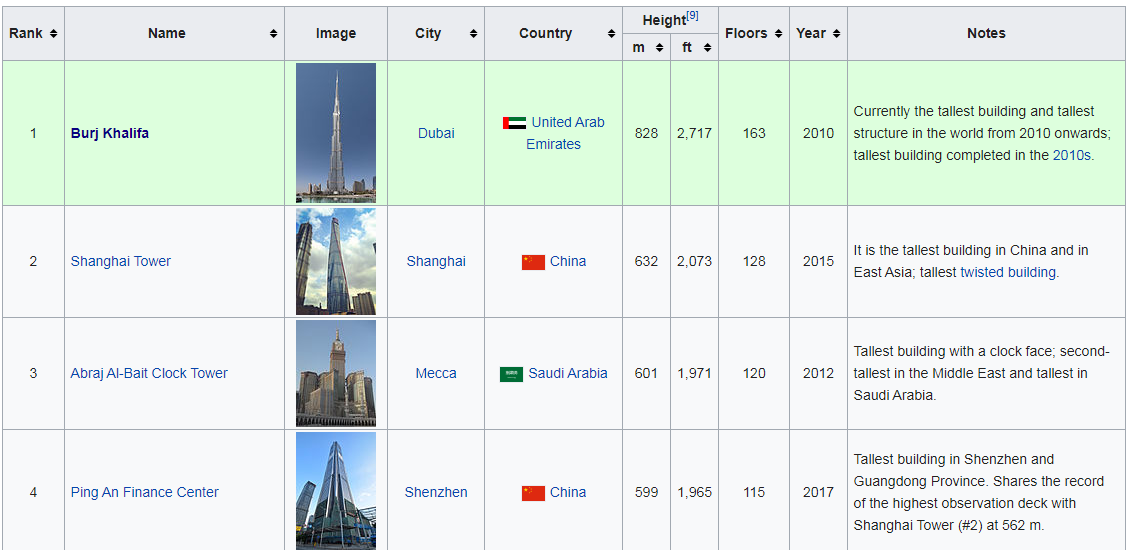Viewport: 1133px width, 550px height.
Task: Click China flag in Ping An Finance Center row
Action: (x=533, y=493)
